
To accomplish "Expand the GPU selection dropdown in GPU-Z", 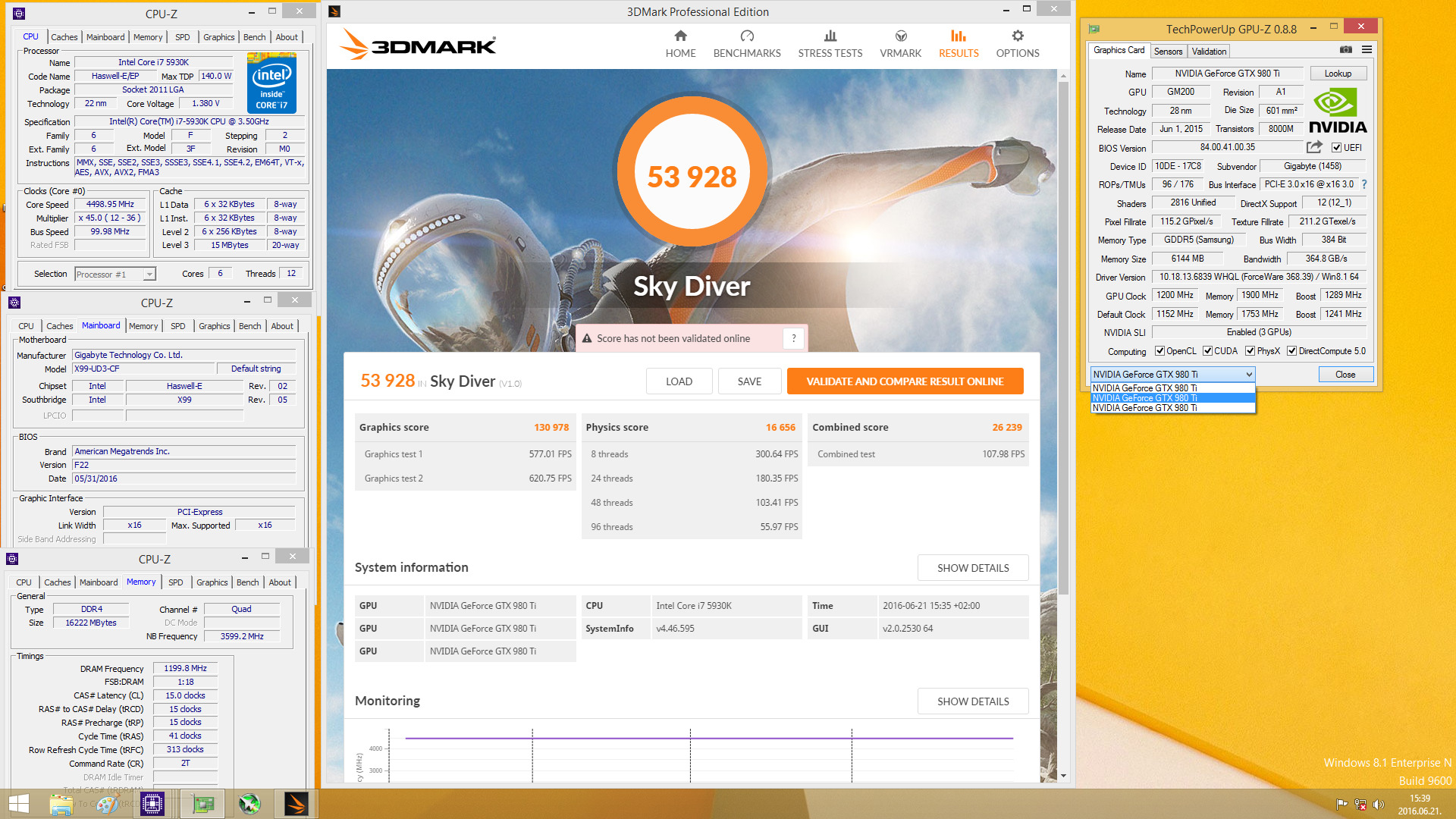I will [x=1172, y=375].
